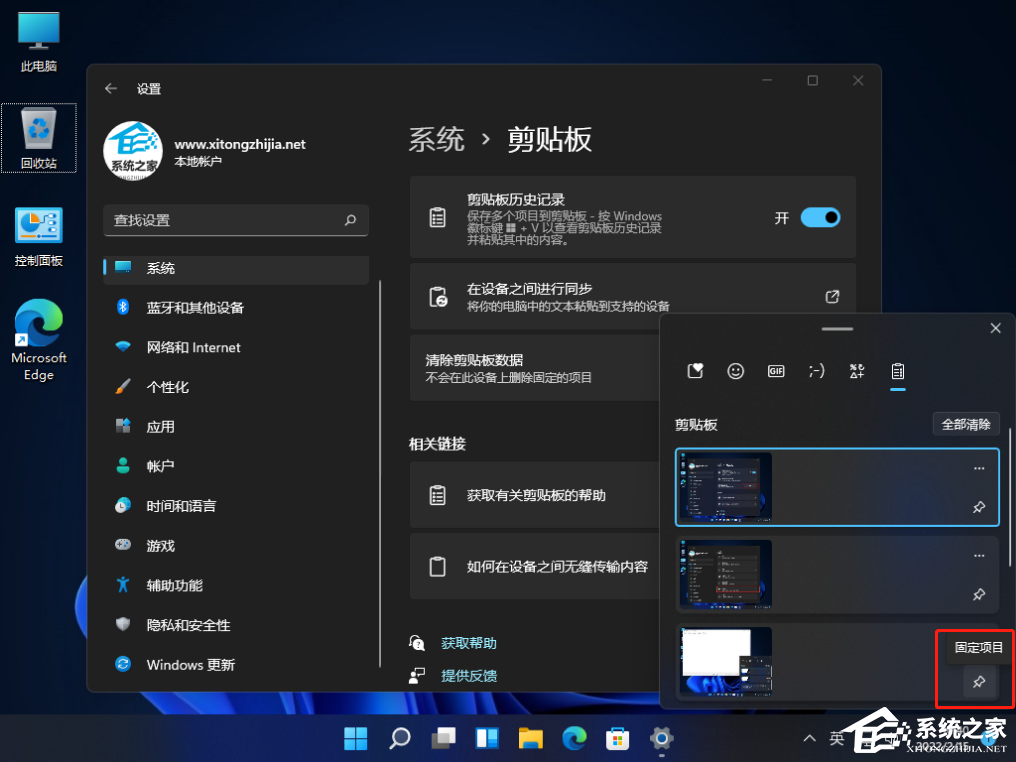Open 网络和 Internet settings
1016x762 pixels.
click(x=236, y=347)
